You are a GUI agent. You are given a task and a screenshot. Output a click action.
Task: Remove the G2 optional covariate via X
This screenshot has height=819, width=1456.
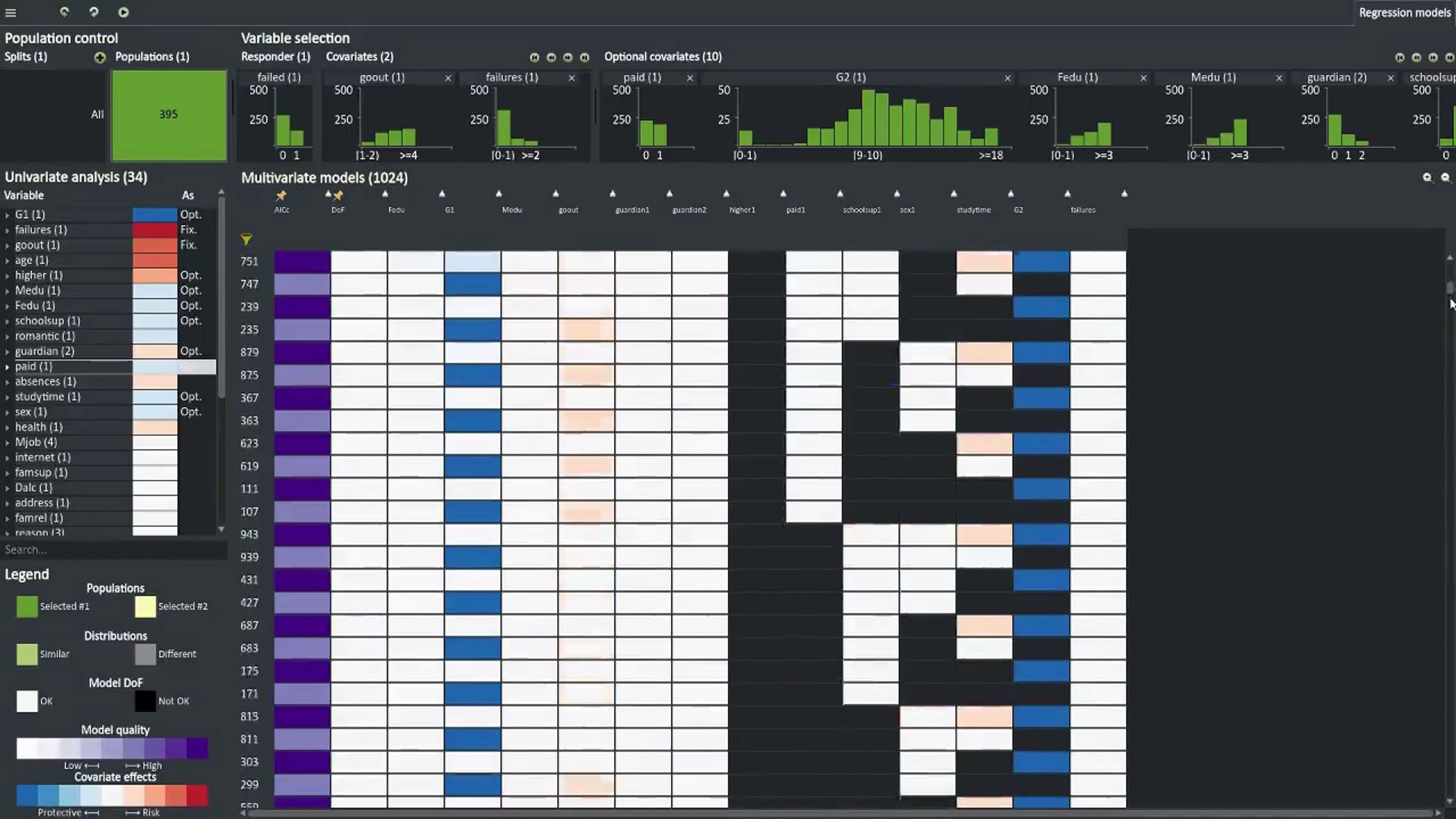click(x=1008, y=78)
